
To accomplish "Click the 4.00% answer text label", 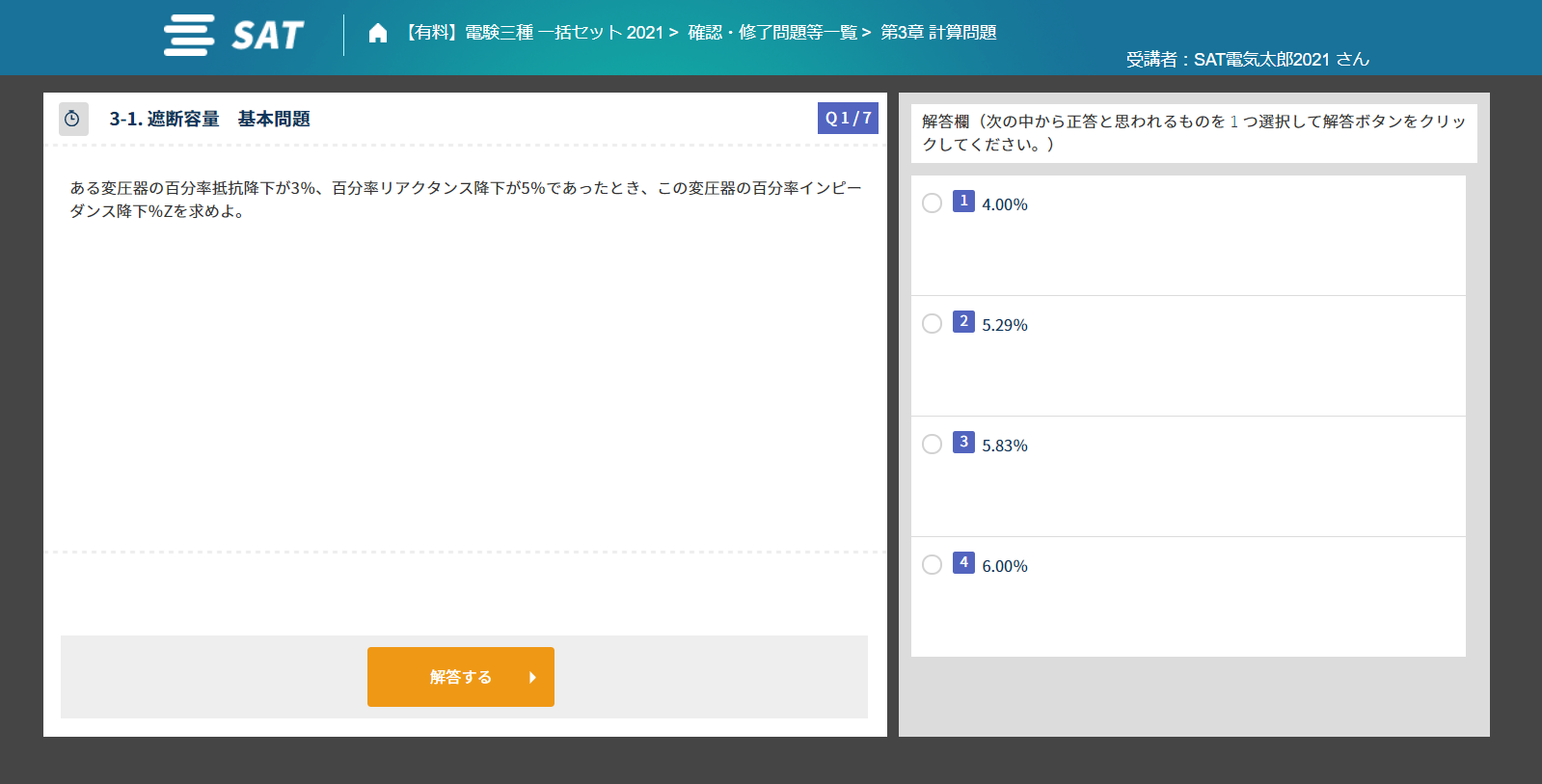I will coord(1005,204).
